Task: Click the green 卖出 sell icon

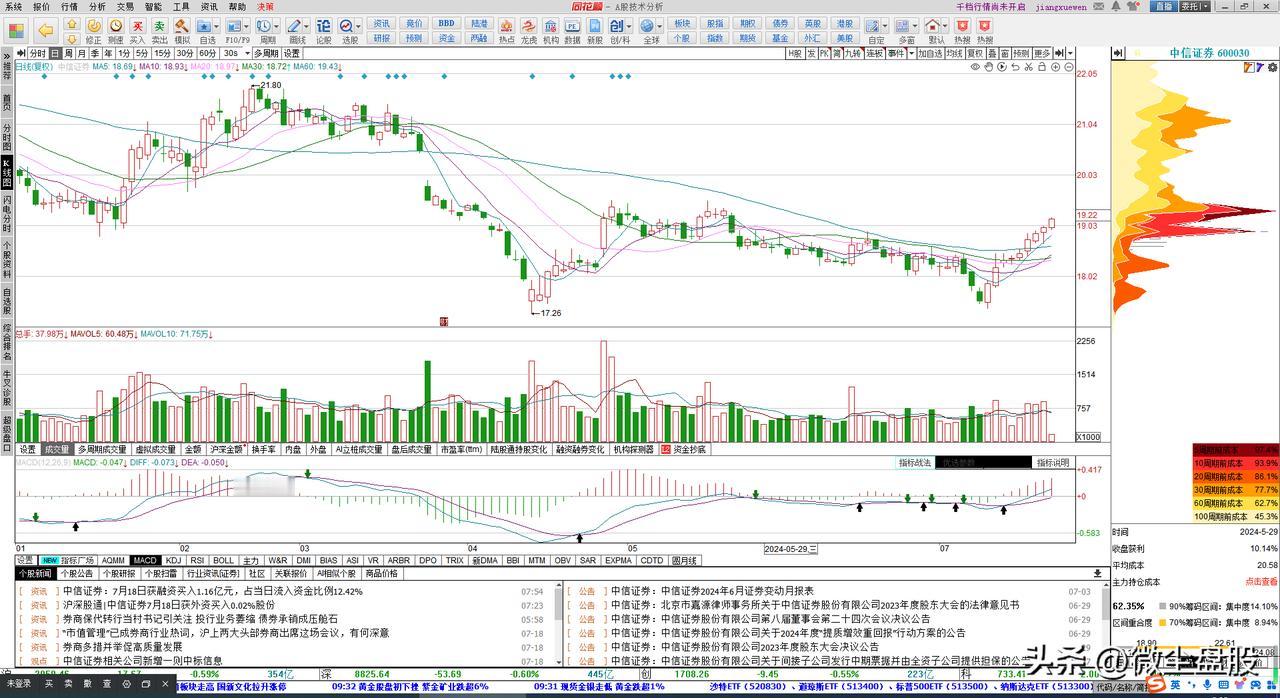Action: point(159,32)
